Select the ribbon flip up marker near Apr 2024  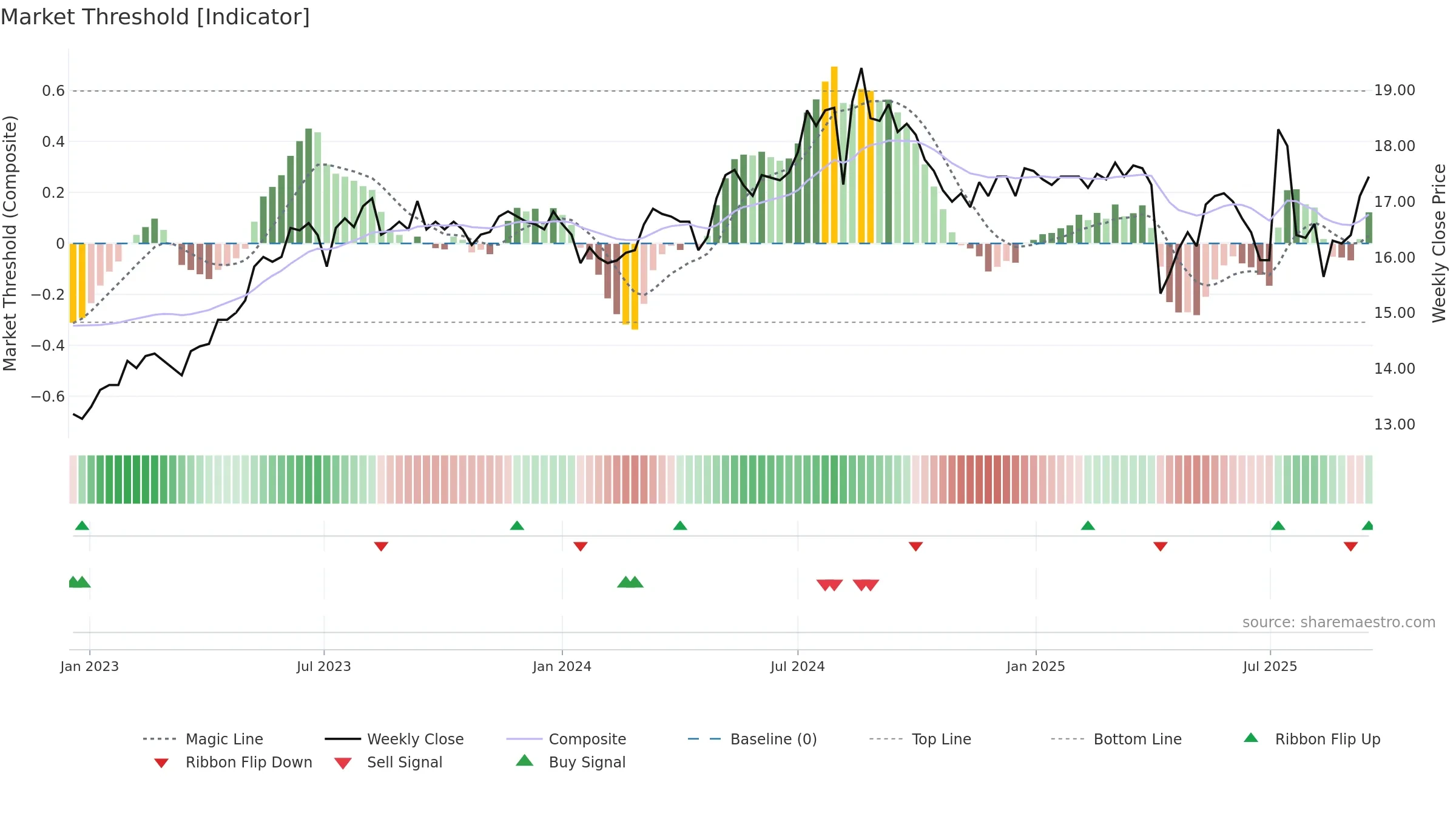pyautogui.click(x=680, y=525)
